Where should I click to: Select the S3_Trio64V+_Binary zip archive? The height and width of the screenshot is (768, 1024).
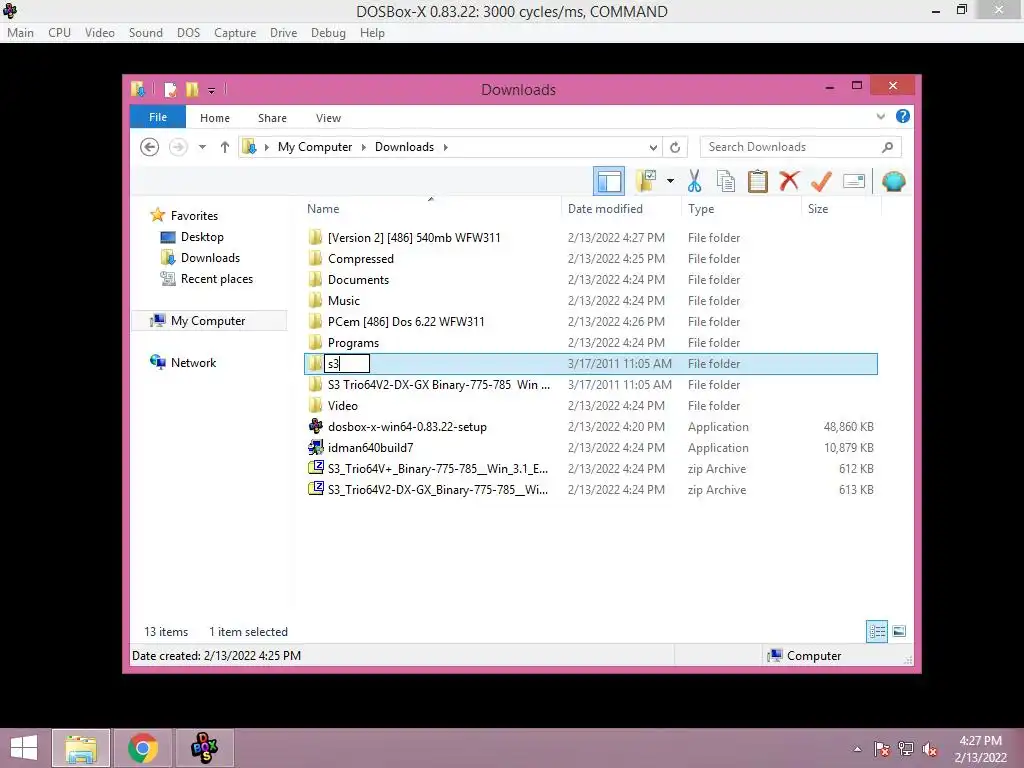(591, 468)
